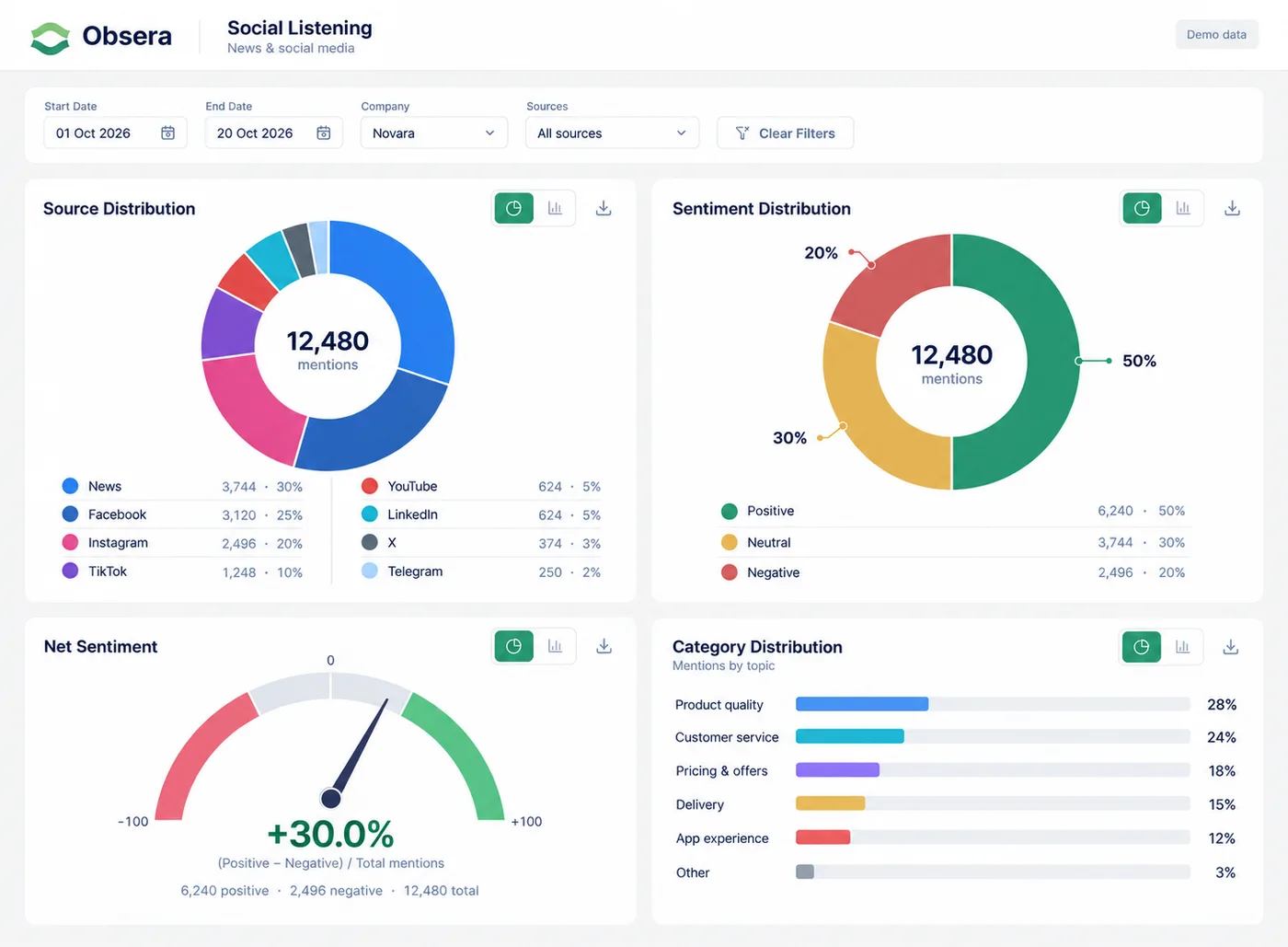Switch Net Sentiment to pie chart view
Viewport: 1288px width, 947px height.
coord(514,646)
